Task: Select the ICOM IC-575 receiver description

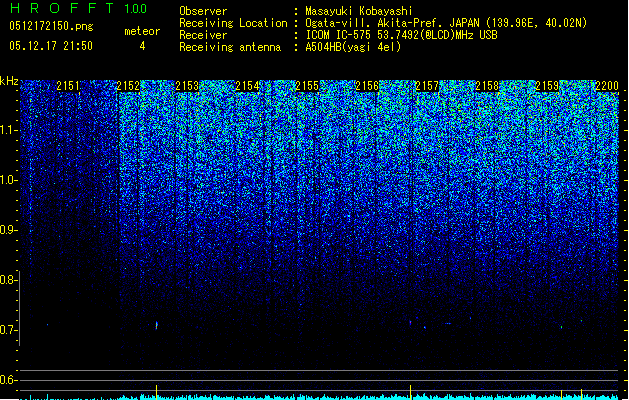Action: [402, 35]
